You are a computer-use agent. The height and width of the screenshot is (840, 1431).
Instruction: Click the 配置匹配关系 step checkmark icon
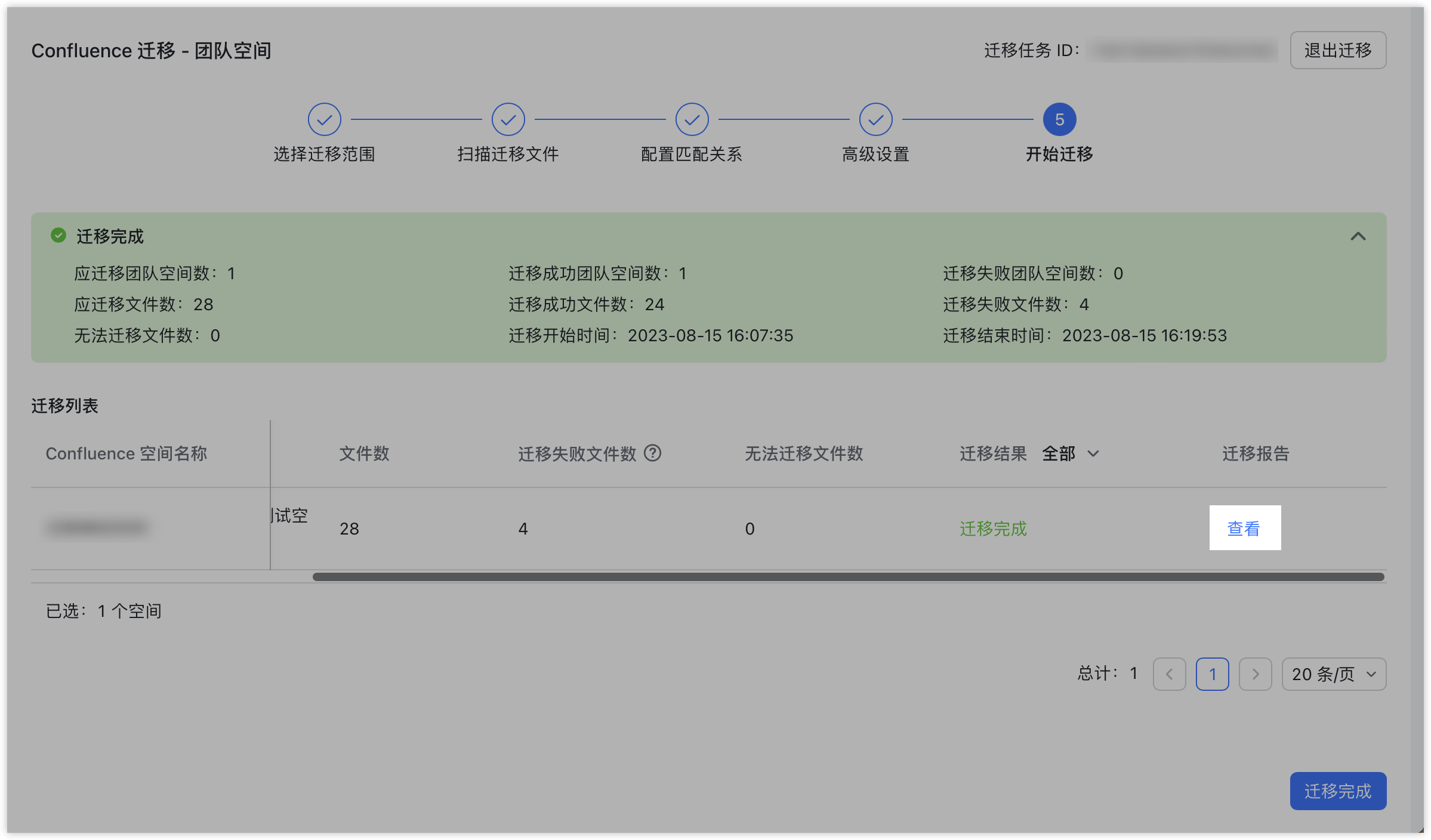[x=692, y=119]
